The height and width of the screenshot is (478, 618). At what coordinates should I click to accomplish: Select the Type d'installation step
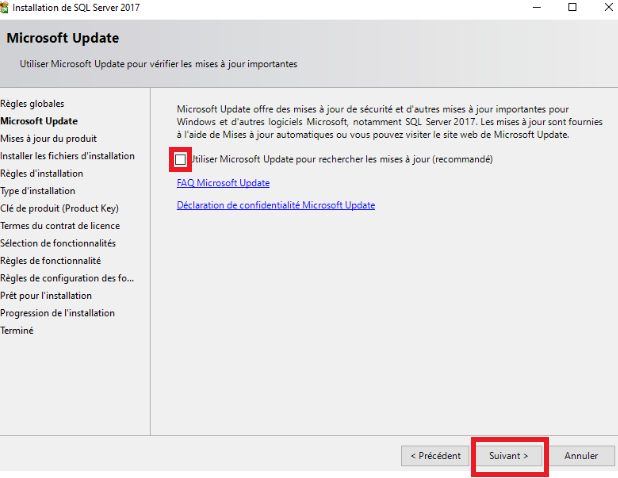pyautogui.click(x=38, y=191)
